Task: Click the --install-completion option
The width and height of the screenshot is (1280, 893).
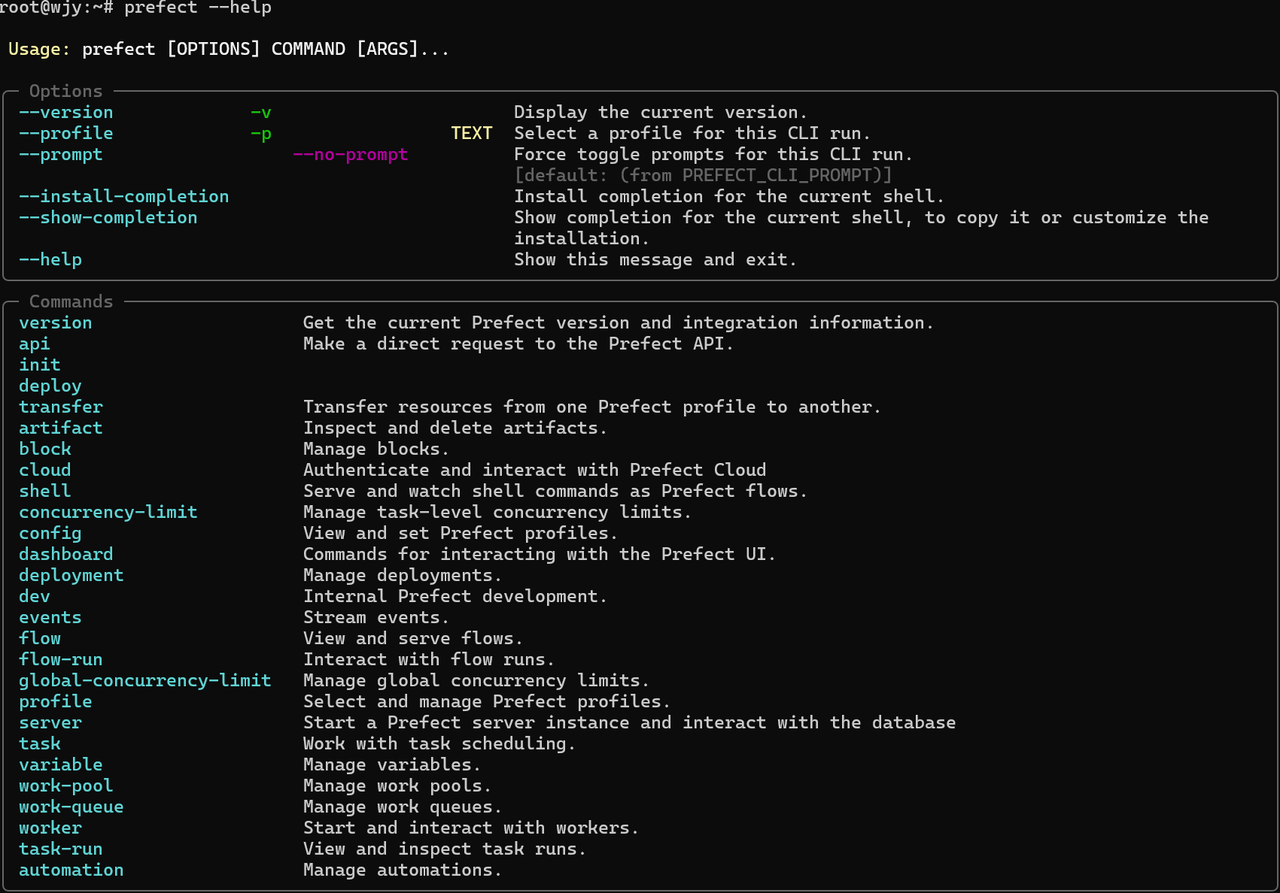Action: click(x=124, y=196)
